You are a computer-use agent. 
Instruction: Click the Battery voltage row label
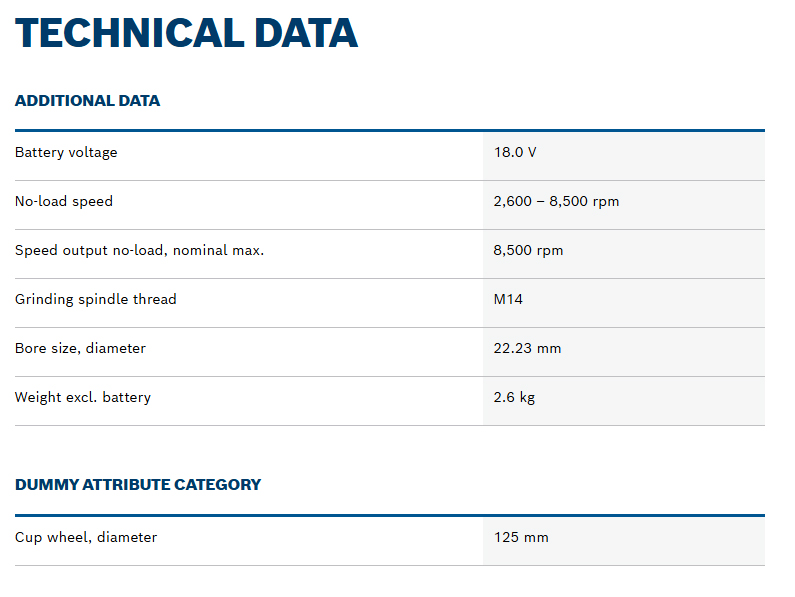[66, 153]
